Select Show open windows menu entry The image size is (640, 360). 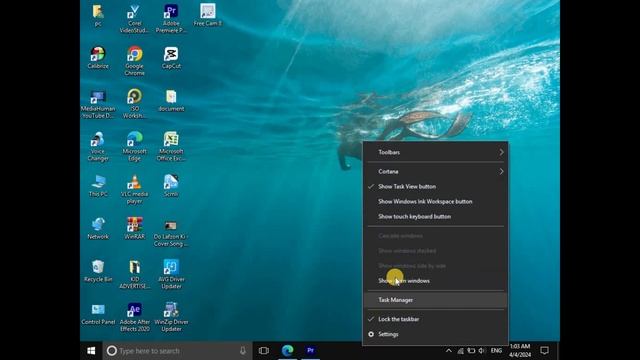tap(435, 281)
